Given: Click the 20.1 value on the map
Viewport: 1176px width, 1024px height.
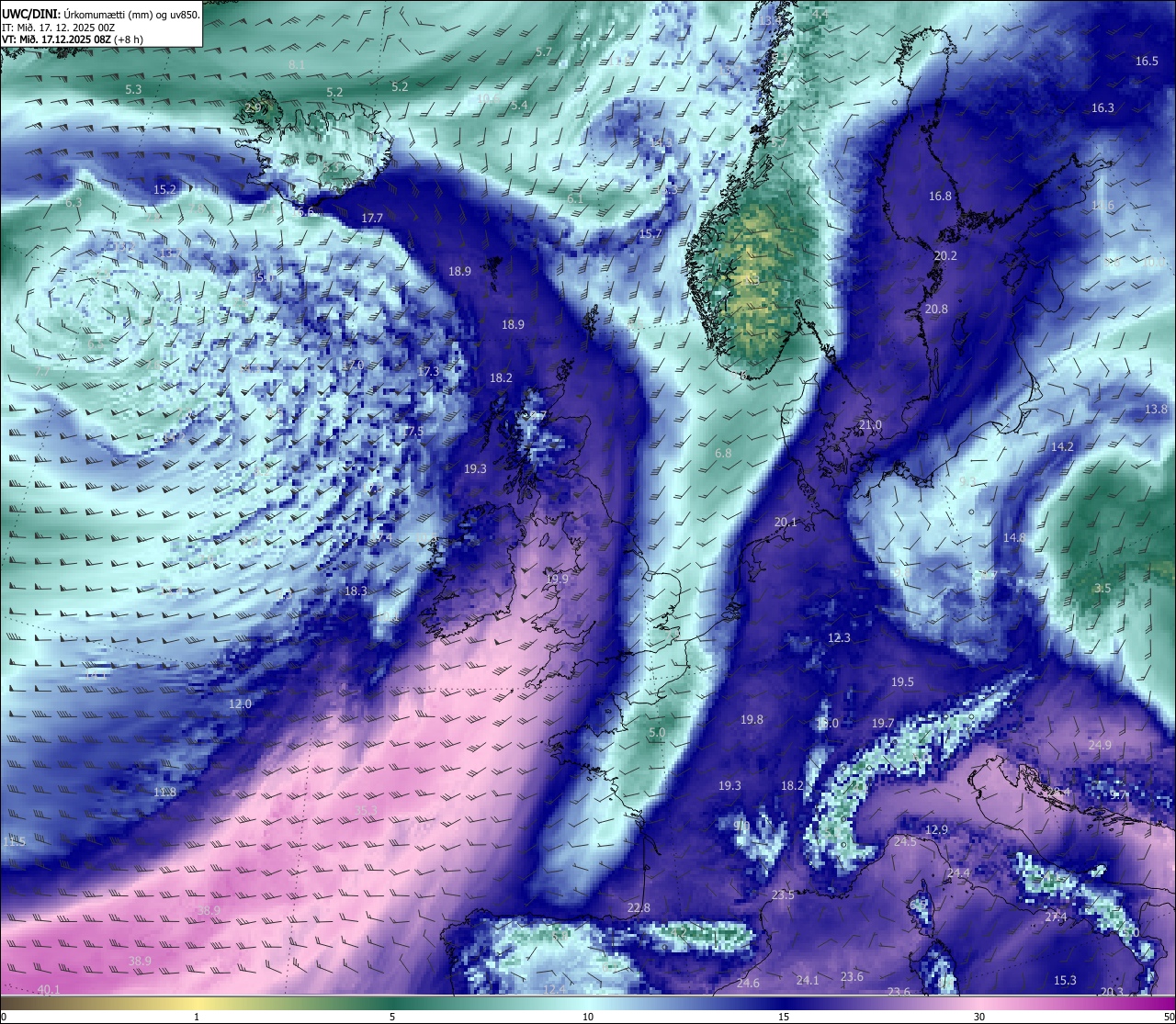Looking at the screenshot, I should (x=786, y=522).
